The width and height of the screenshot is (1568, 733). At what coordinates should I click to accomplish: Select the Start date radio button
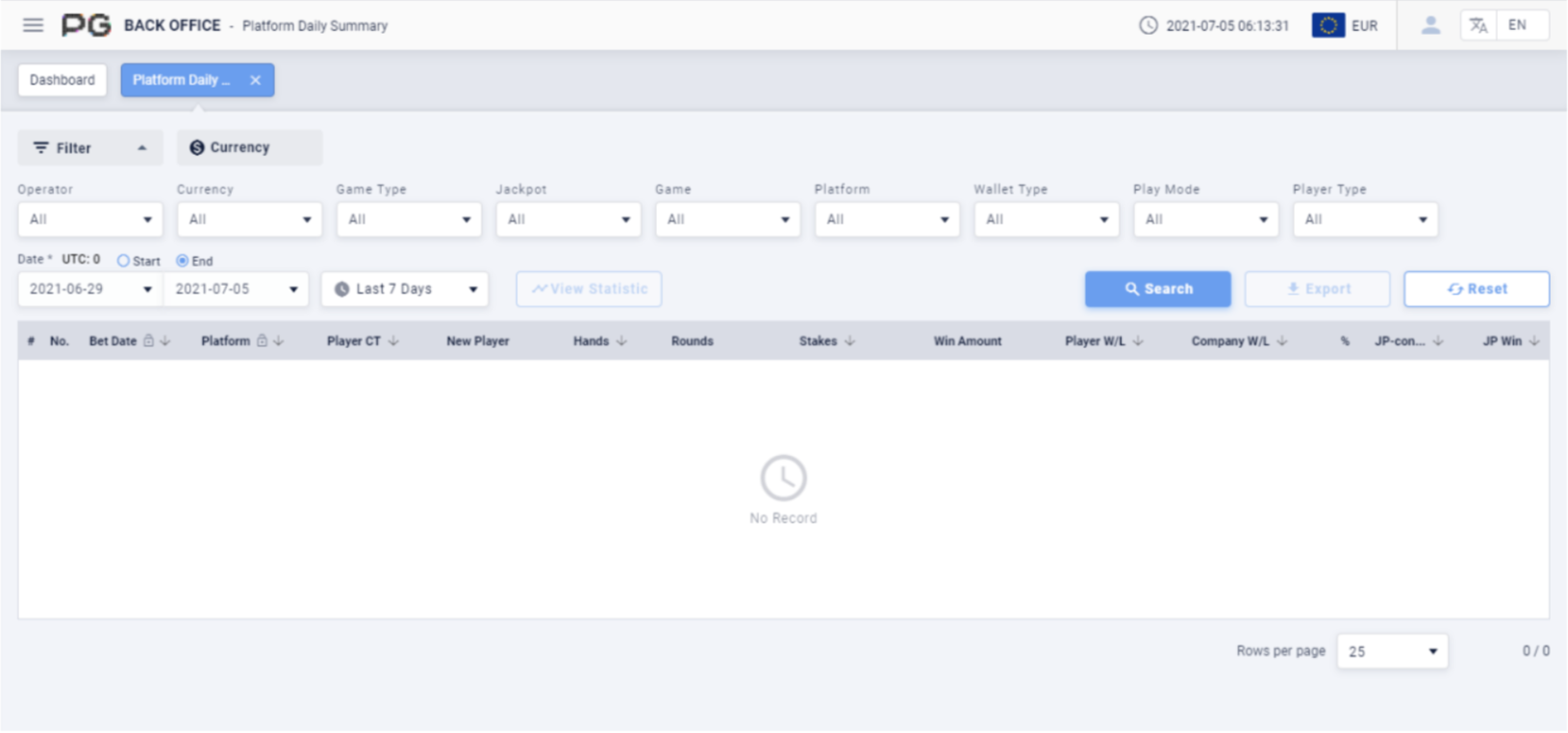pos(123,261)
